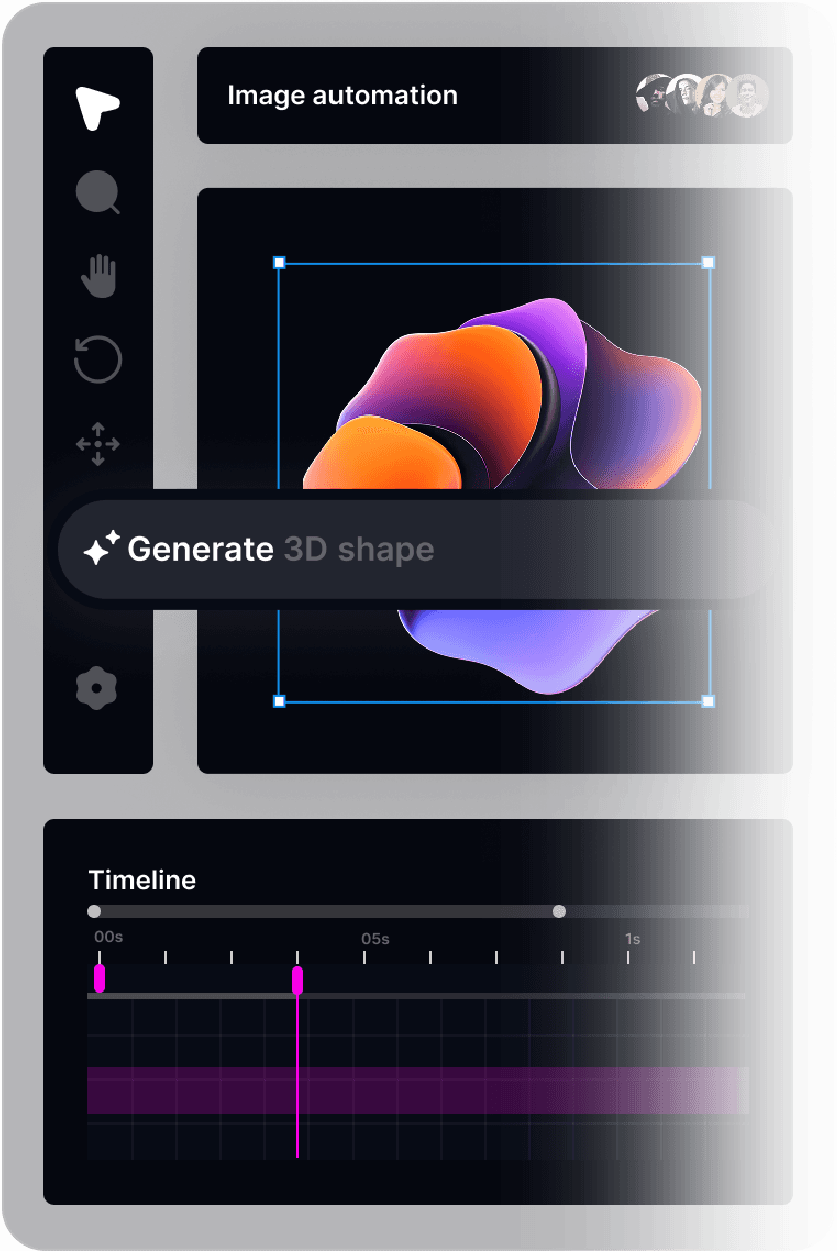Select the arrow pointer tool
This screenshot has width=837, height=1251.
click(x=97, y=107)
